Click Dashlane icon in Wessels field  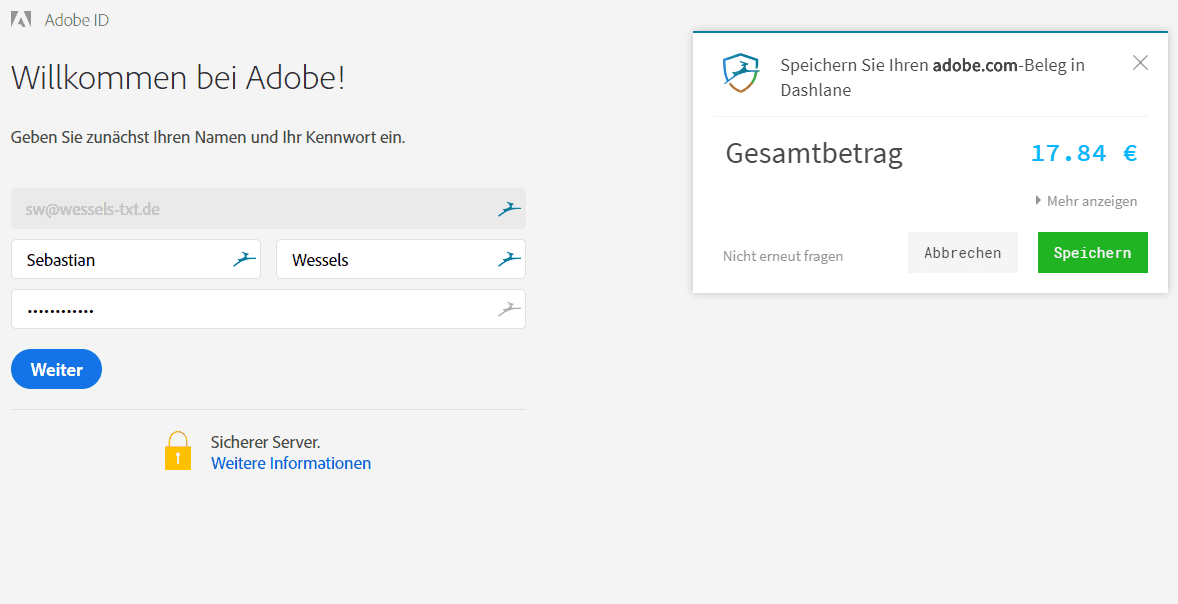pyautogui.click(x=509, y=260)
